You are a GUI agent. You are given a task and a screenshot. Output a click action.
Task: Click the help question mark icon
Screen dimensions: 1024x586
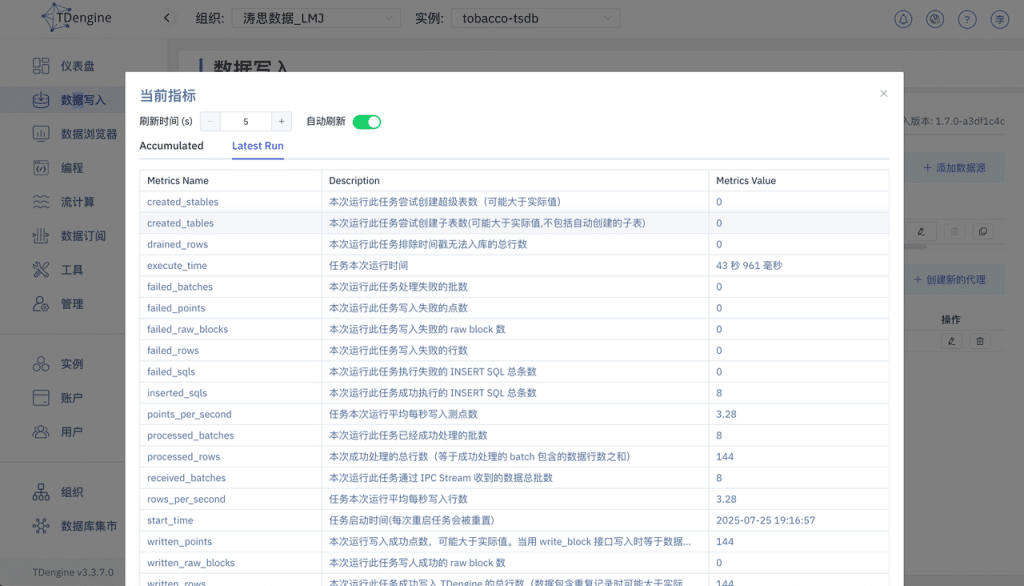click(966, 18)
